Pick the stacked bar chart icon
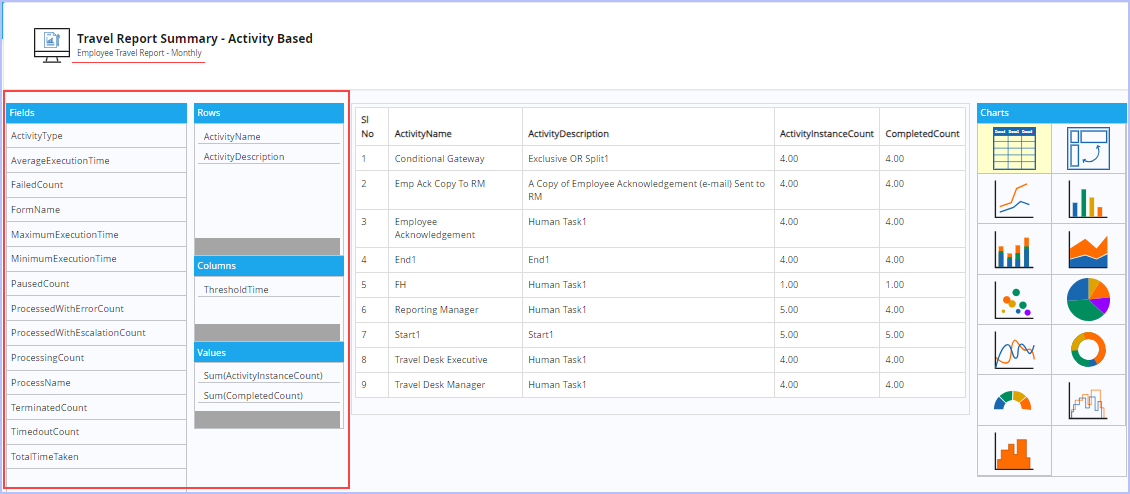The width and height of the screenshot is (1130, 494). 1014,249
